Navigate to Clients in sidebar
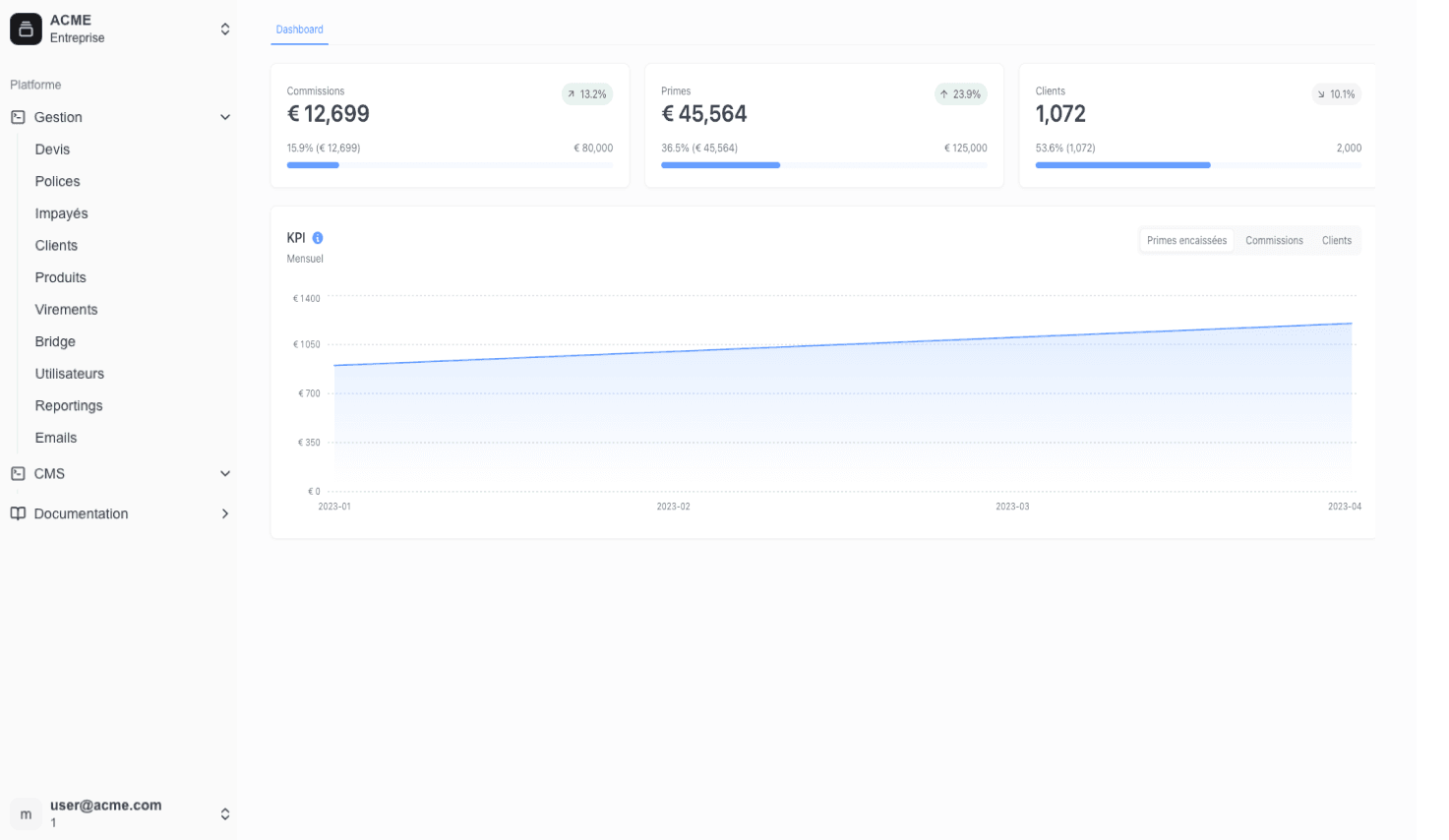 coord(56,245)
